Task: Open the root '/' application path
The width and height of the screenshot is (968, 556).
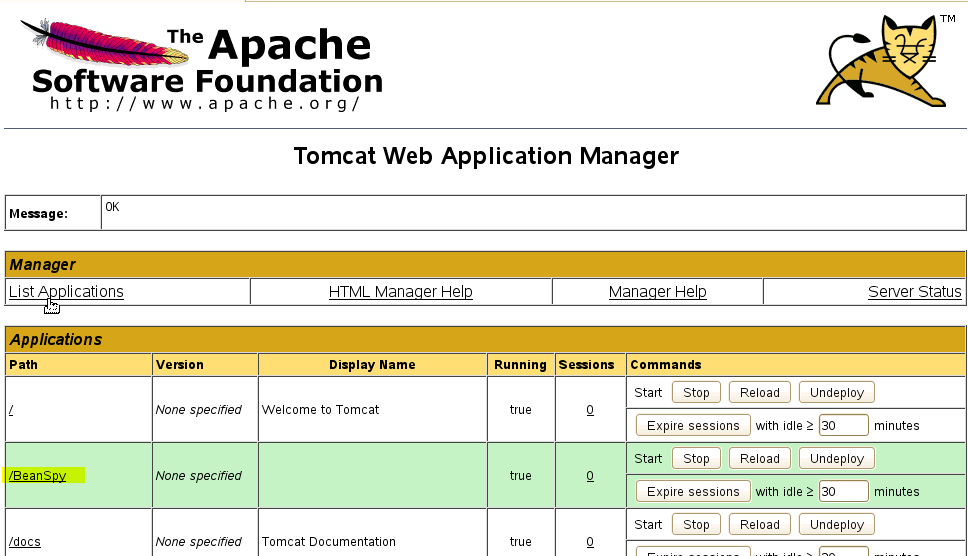Action: [11, 410]
